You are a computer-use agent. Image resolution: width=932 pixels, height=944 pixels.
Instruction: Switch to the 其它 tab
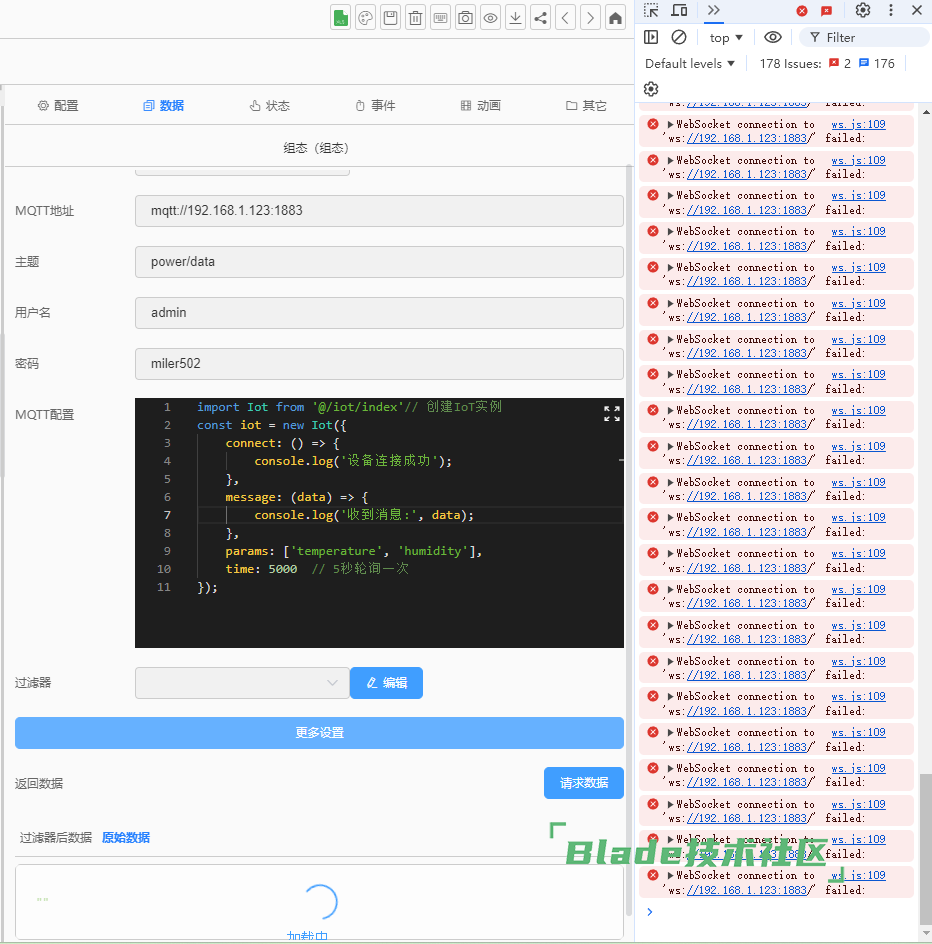coord(586,106)
